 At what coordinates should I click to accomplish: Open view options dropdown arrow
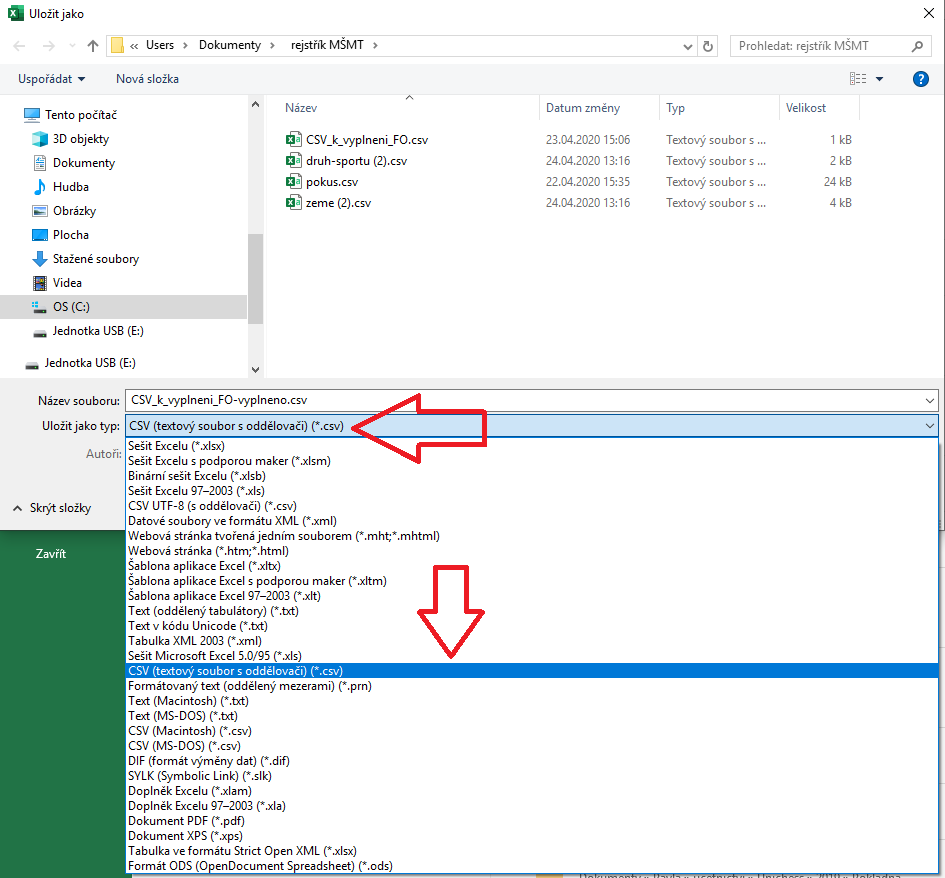879,79
